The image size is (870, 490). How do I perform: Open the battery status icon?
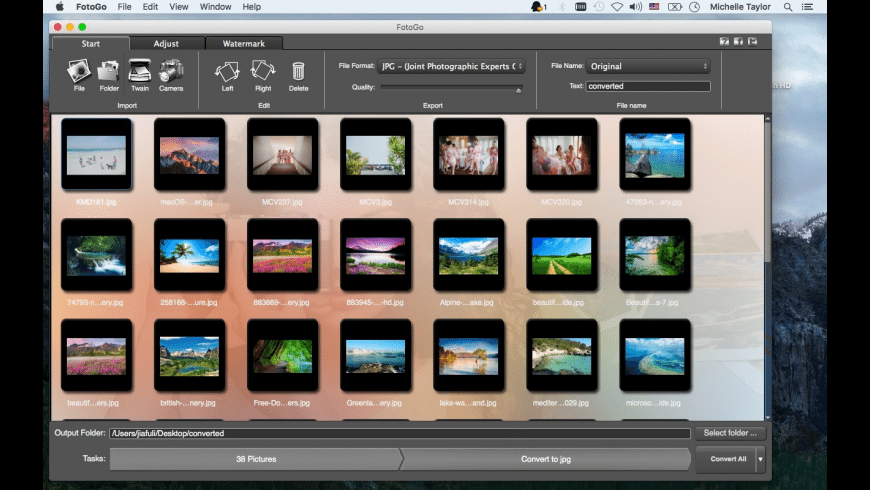pos(674,7)
